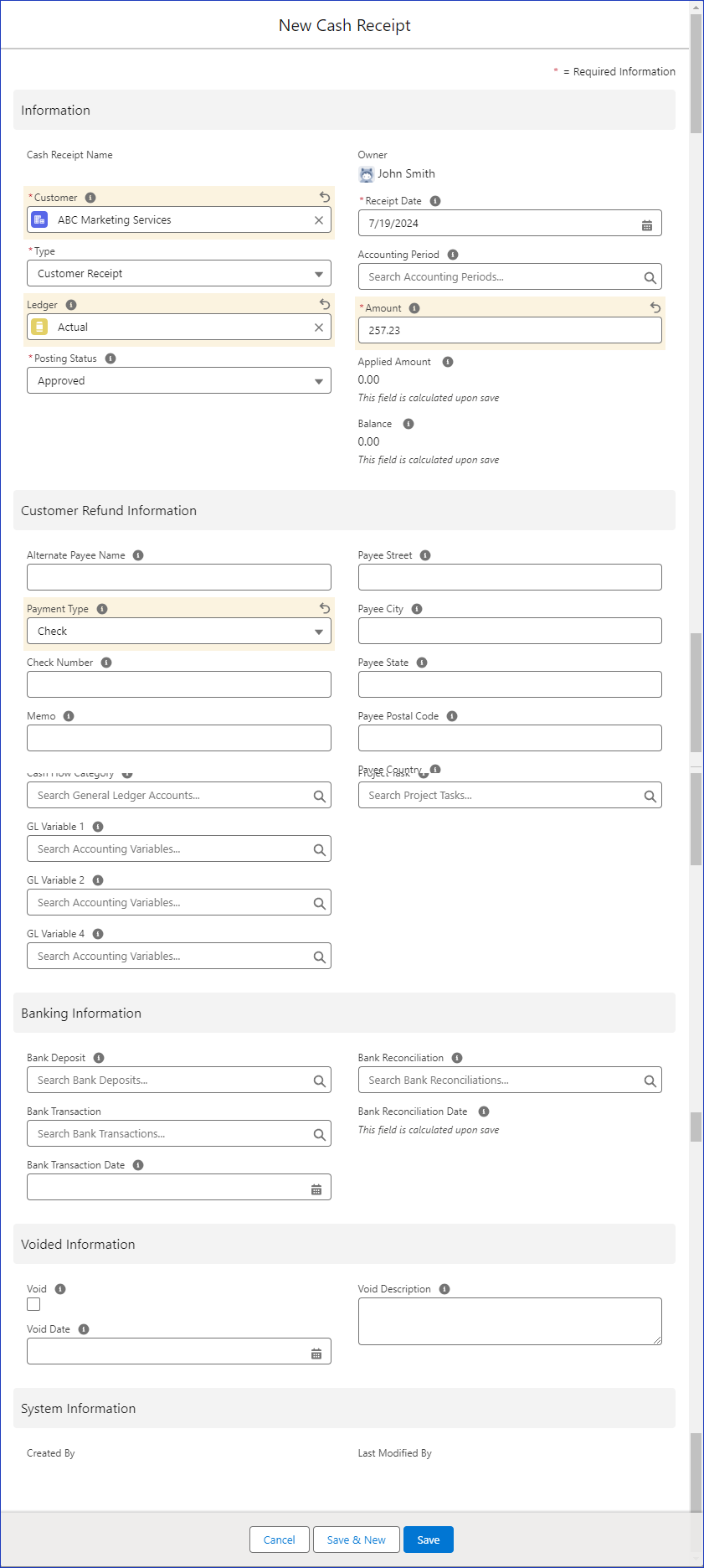The height and width of the screenshot is (1568, 704).
Task: Show the Bank Reconciliation Date info tooltip
Action: coord(484,1112)
